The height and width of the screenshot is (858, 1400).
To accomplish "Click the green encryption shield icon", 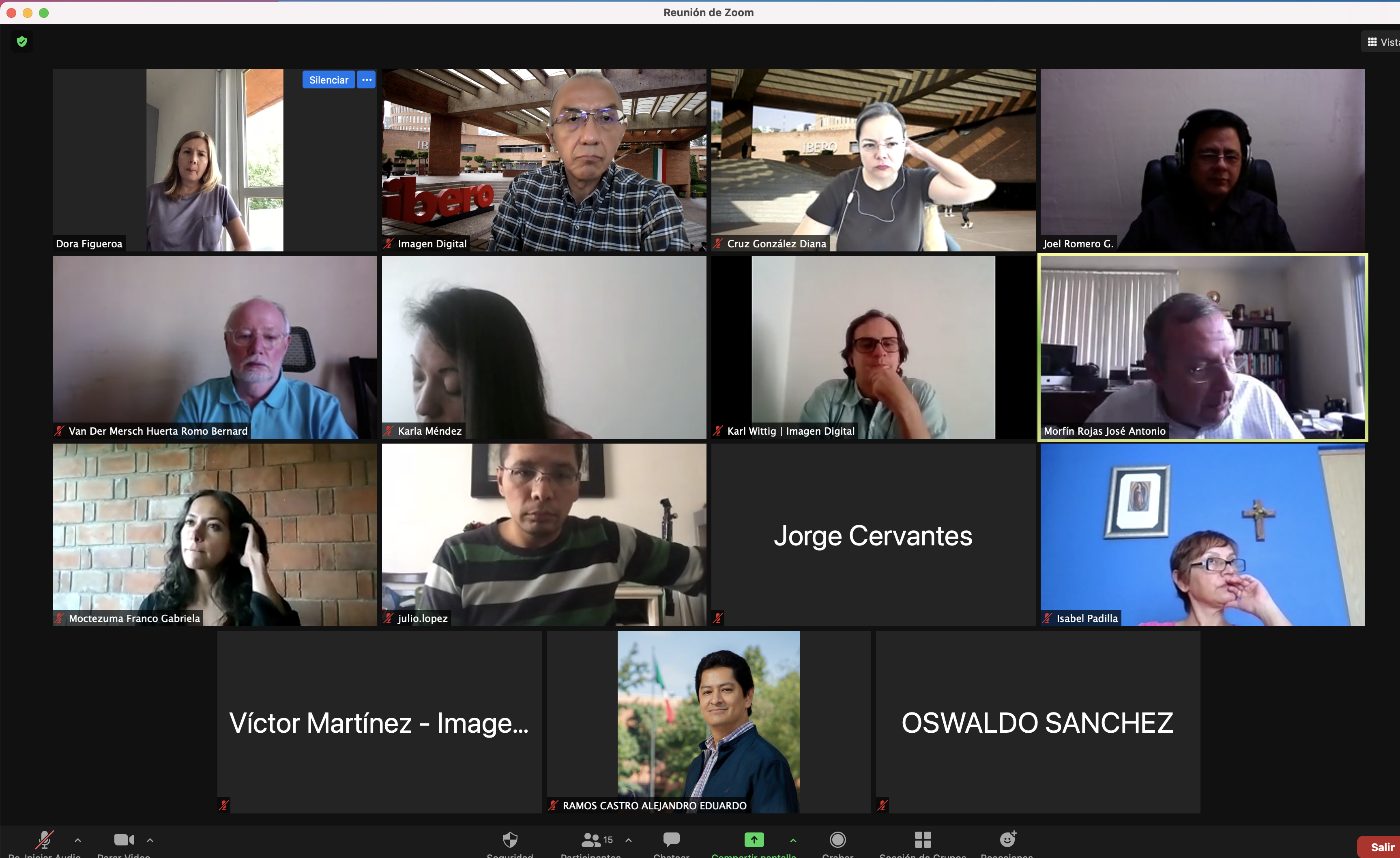I will pos(22,41).
